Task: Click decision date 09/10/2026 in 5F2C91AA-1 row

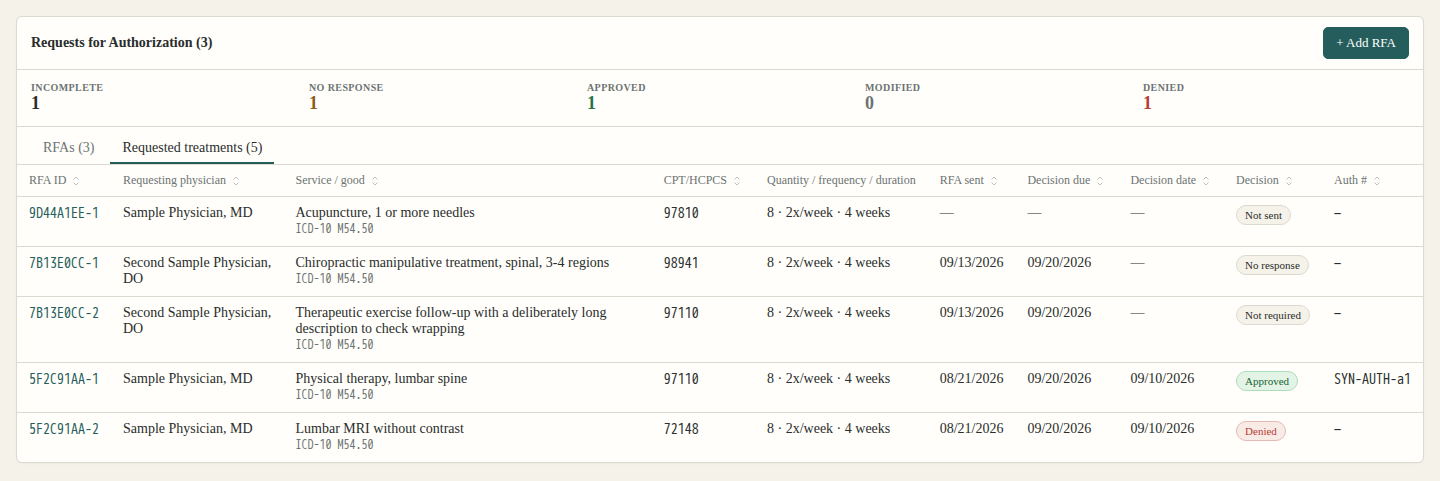Action: [1163, 379]
